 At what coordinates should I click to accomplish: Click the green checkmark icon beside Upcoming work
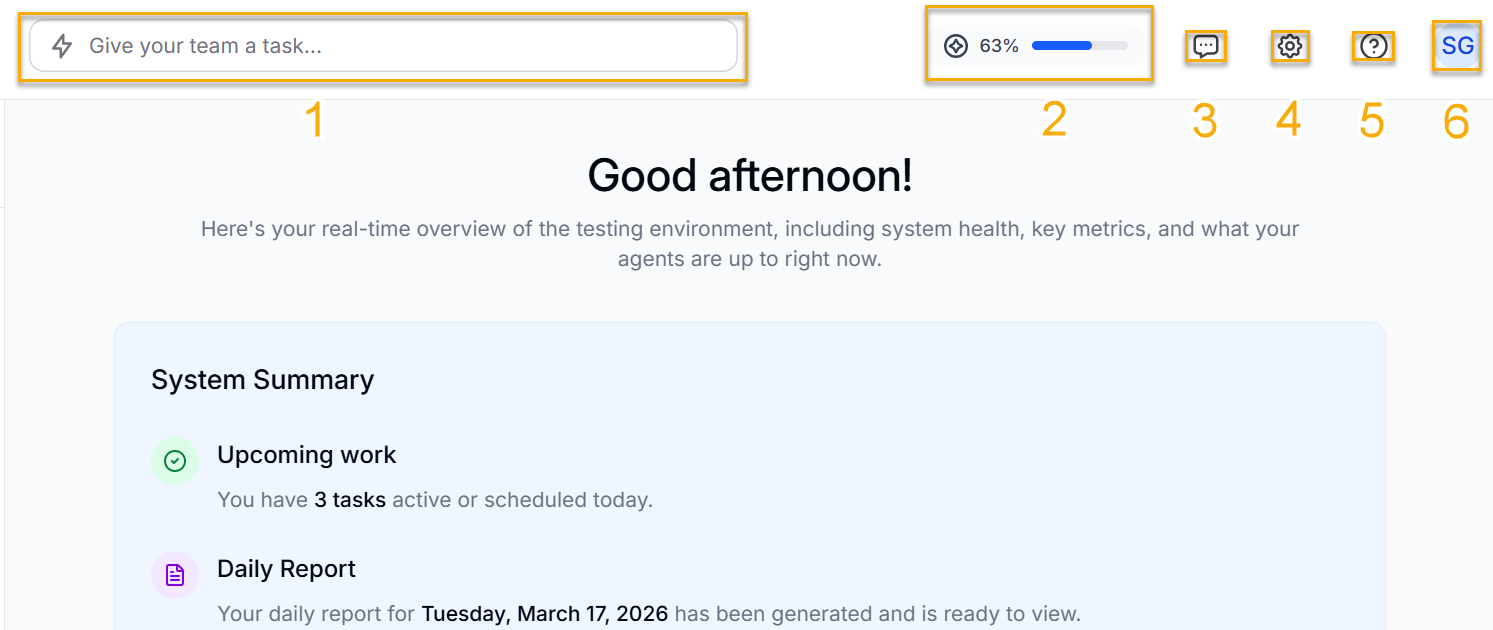pyautogui.click(x=175, y=461)
